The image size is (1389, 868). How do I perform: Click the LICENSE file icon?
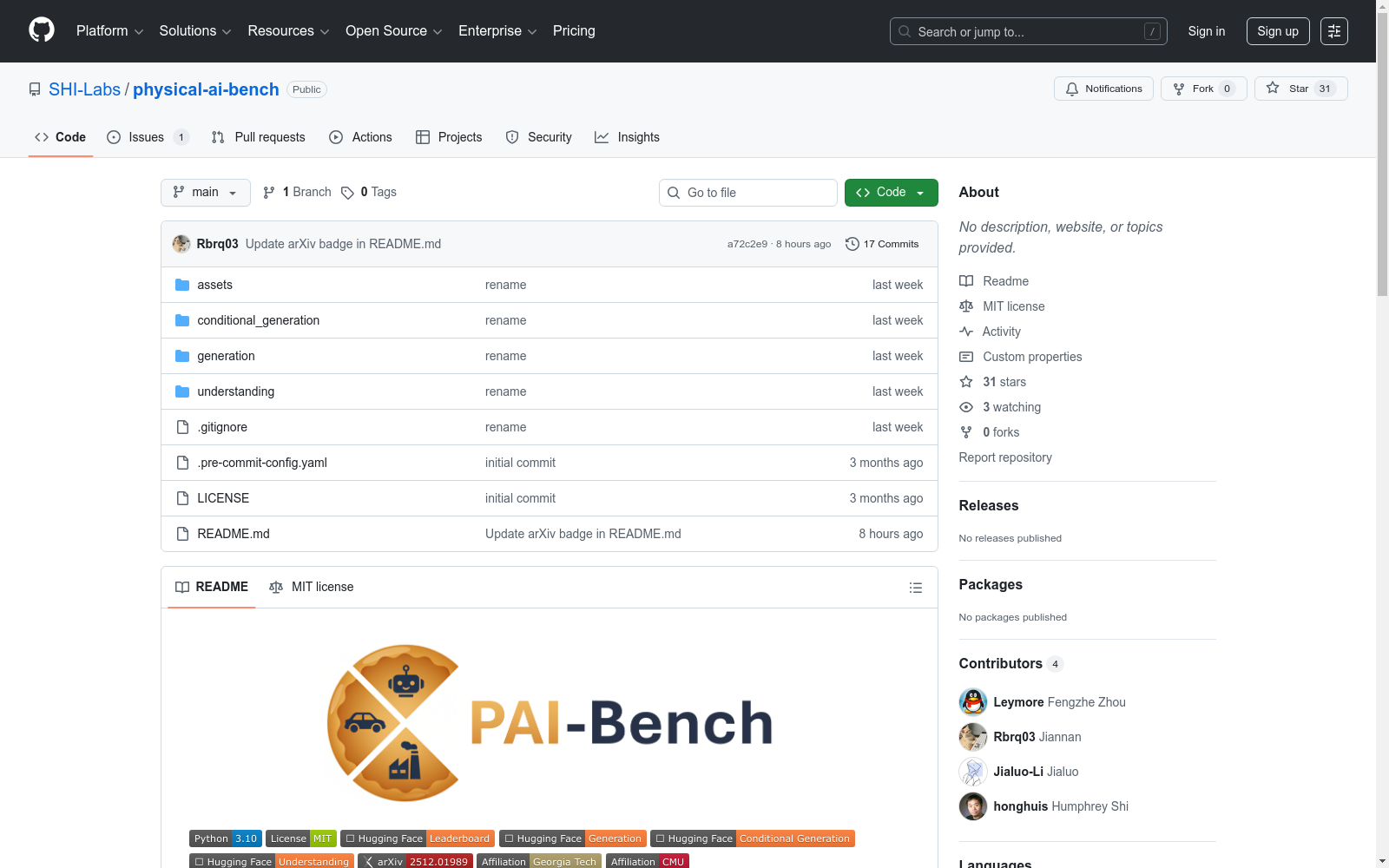click(x=182, y=498)
